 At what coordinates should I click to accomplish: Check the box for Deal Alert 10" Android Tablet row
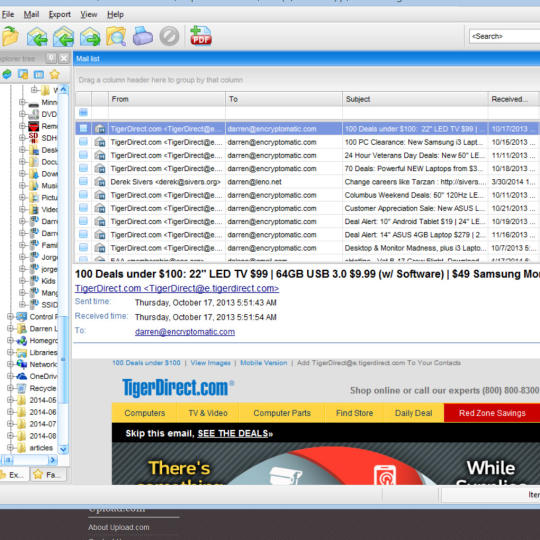pyautogui.click(x=83, y=221)
